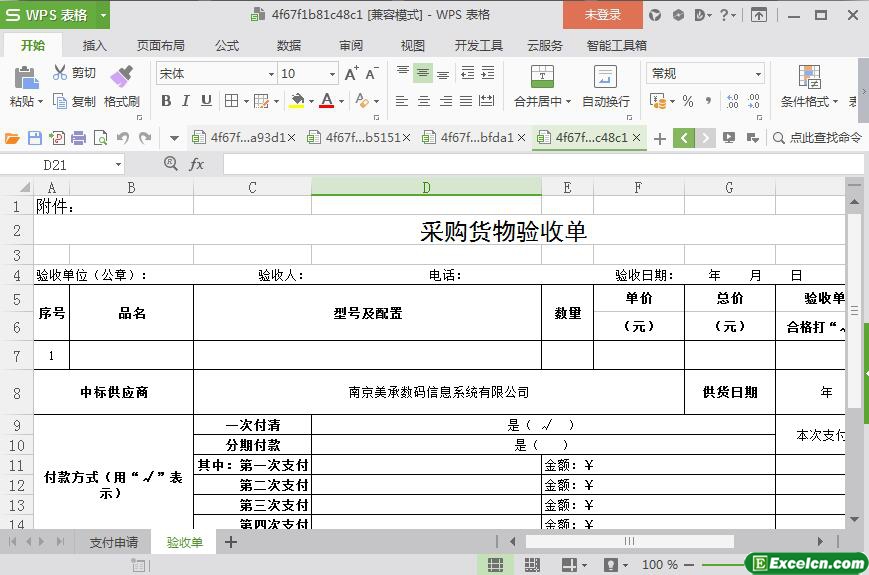The height and width of the screenshot is (575, 869).
Task: Click the Save icon in quick toolbar
Action: click(x=35, y=138)
